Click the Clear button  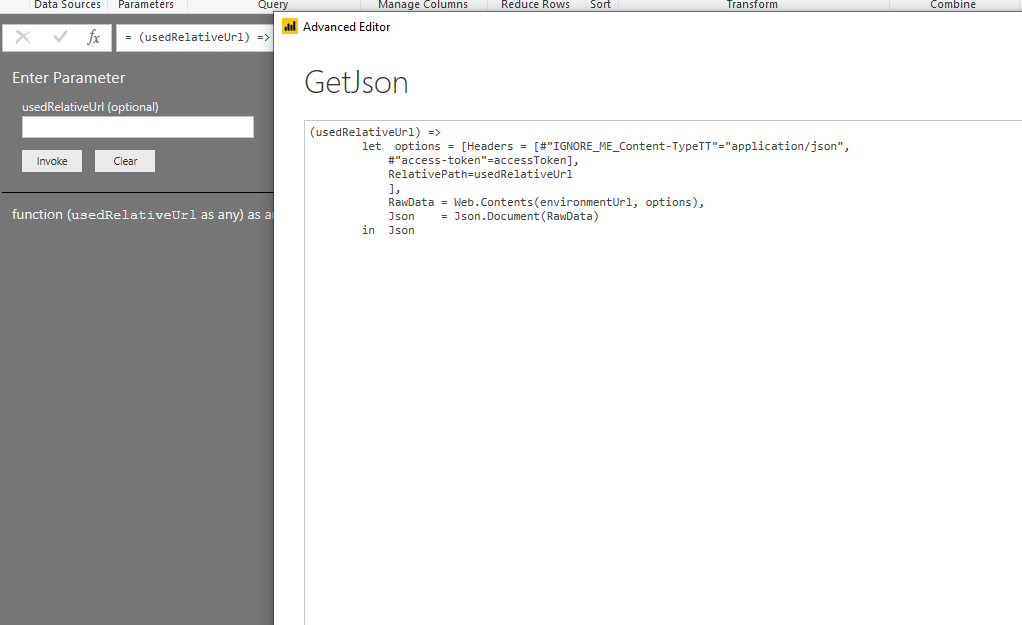[125, 161]
